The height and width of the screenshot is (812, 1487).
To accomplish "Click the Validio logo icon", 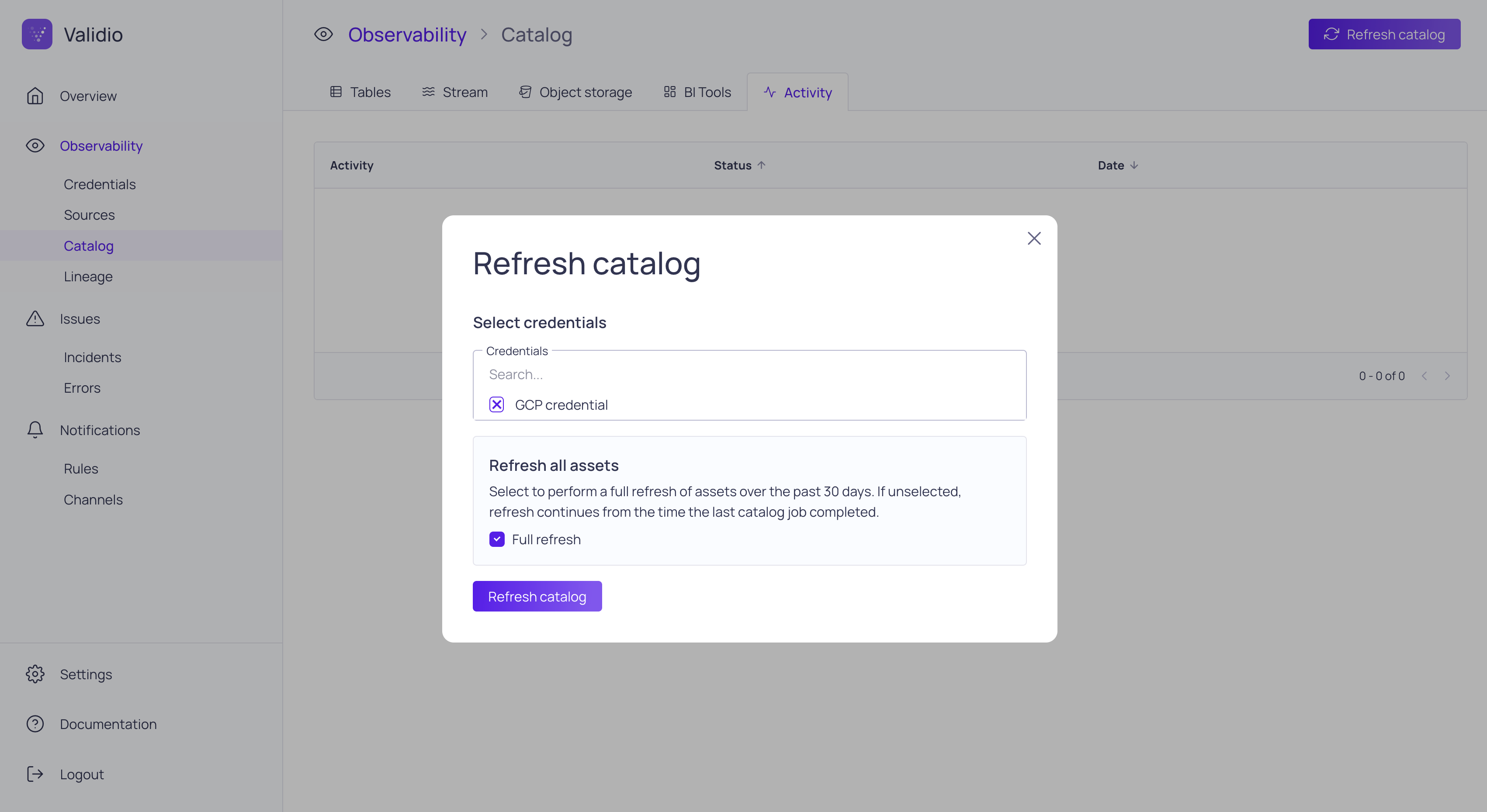I will pyautogui.click(x=37, y=34).
